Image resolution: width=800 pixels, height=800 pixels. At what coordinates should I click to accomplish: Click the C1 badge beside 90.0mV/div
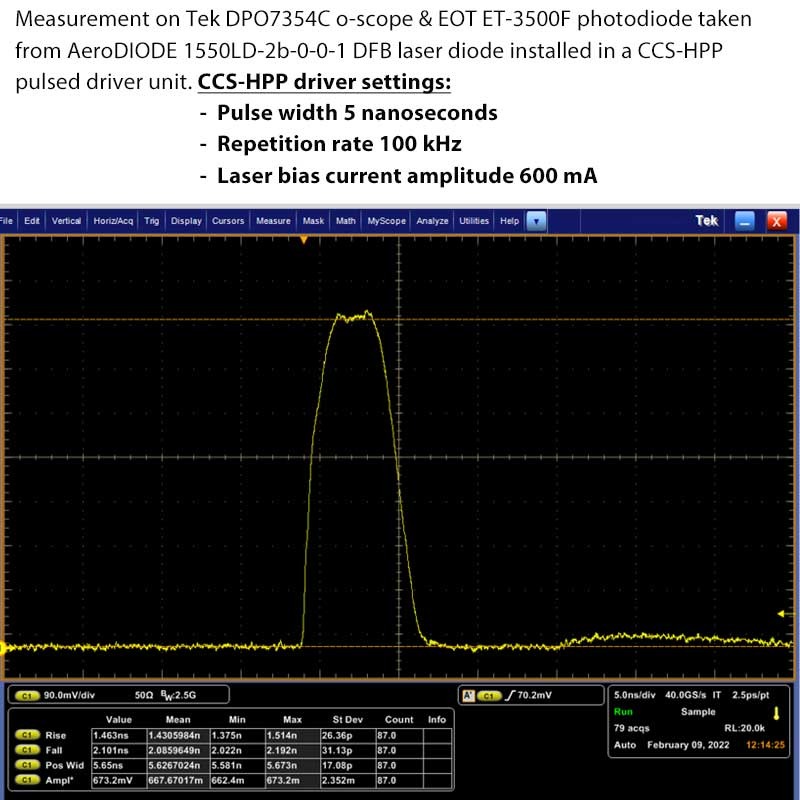coord(28,695)
